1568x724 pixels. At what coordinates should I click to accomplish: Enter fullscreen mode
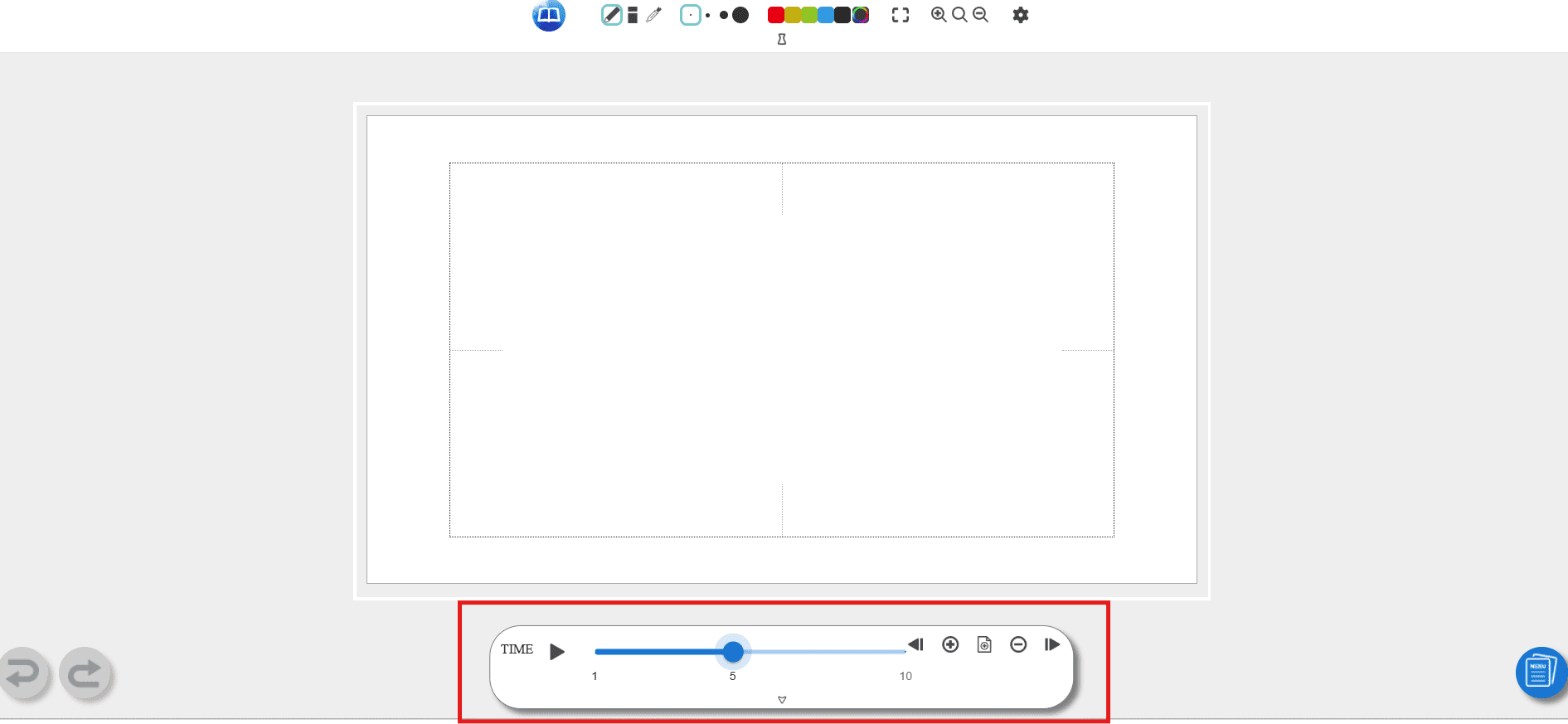pos(901,15)
